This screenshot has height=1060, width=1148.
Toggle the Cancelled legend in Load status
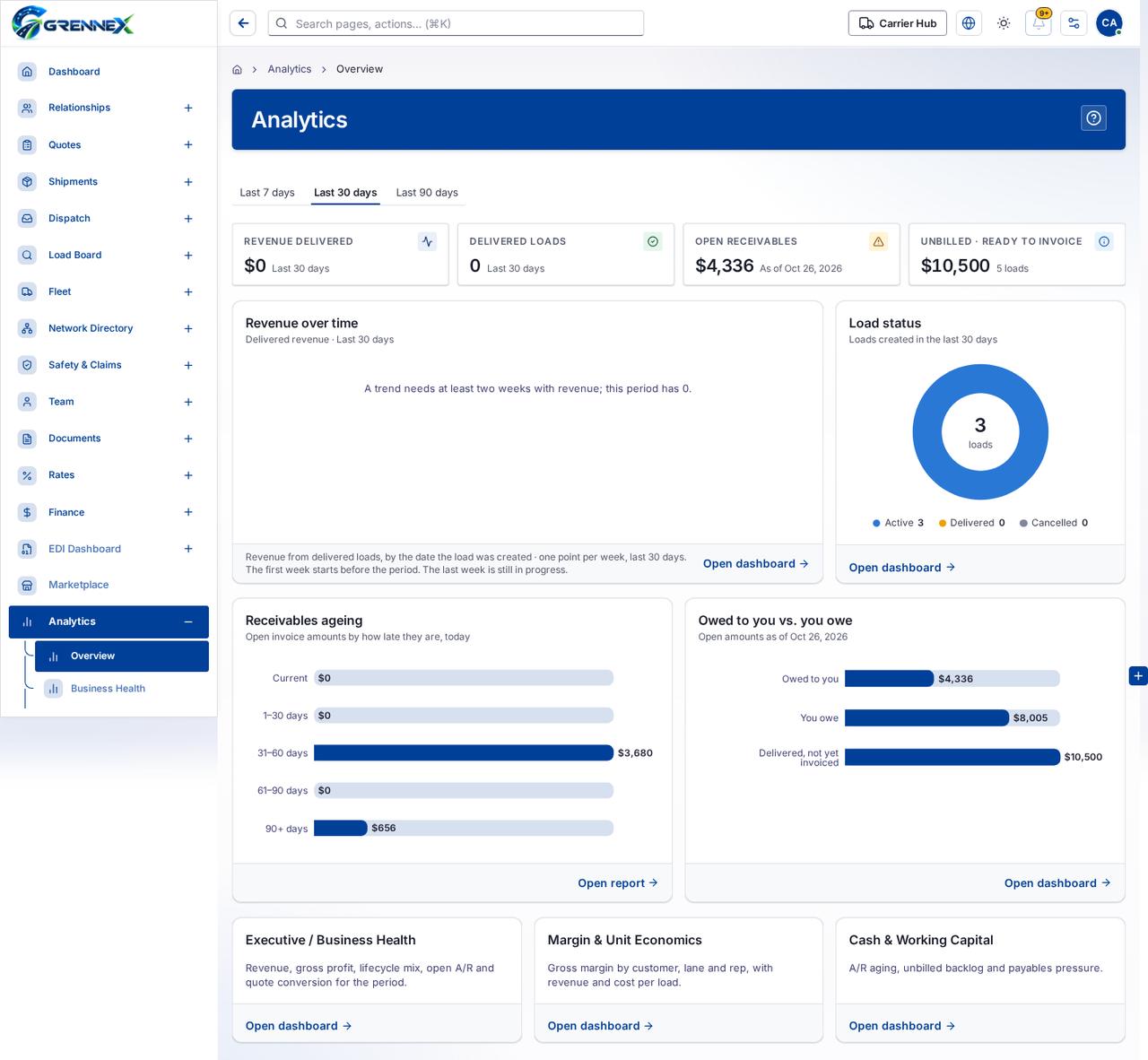click(1054, 523)
